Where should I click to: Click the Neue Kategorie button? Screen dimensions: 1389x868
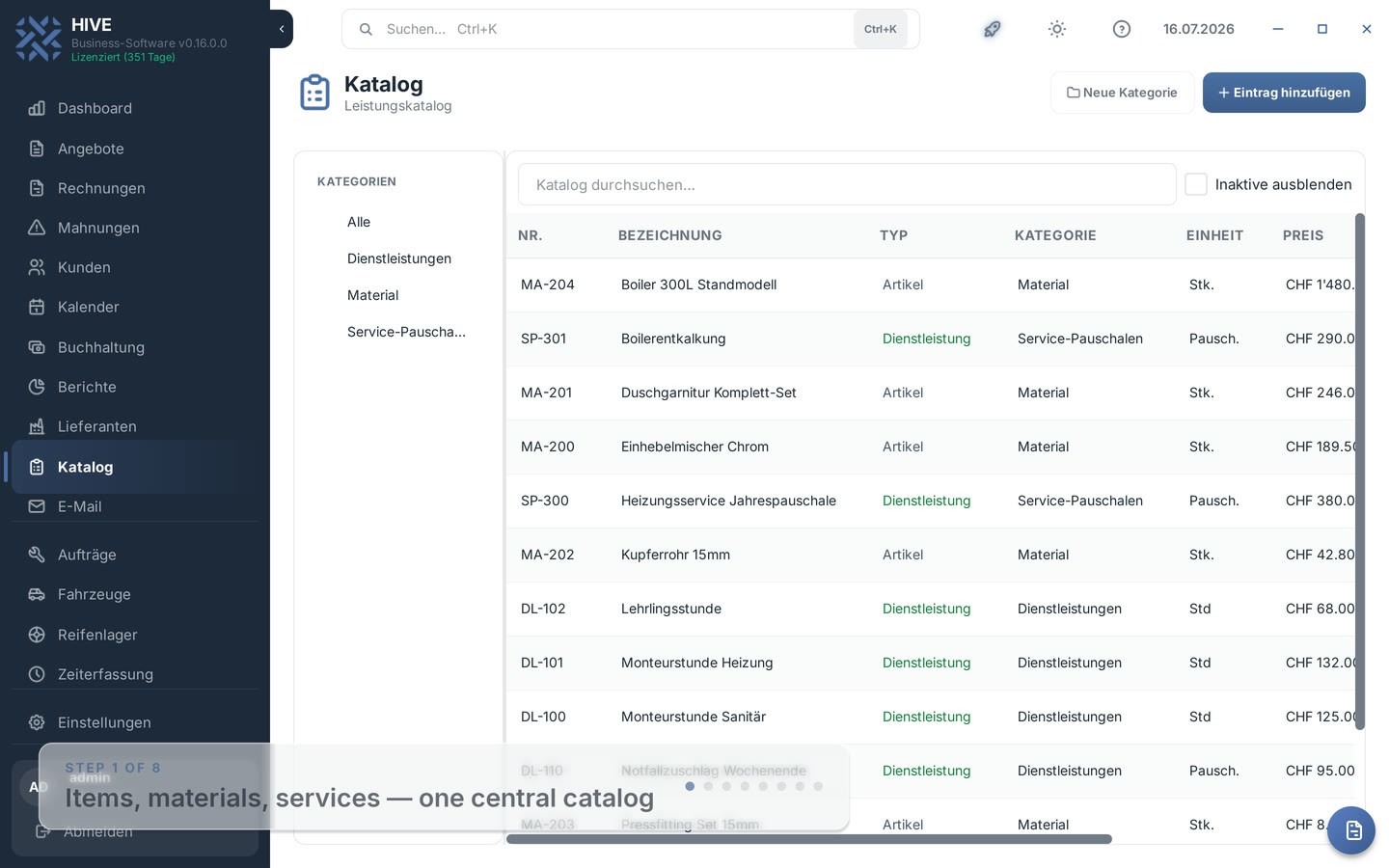1122,93
